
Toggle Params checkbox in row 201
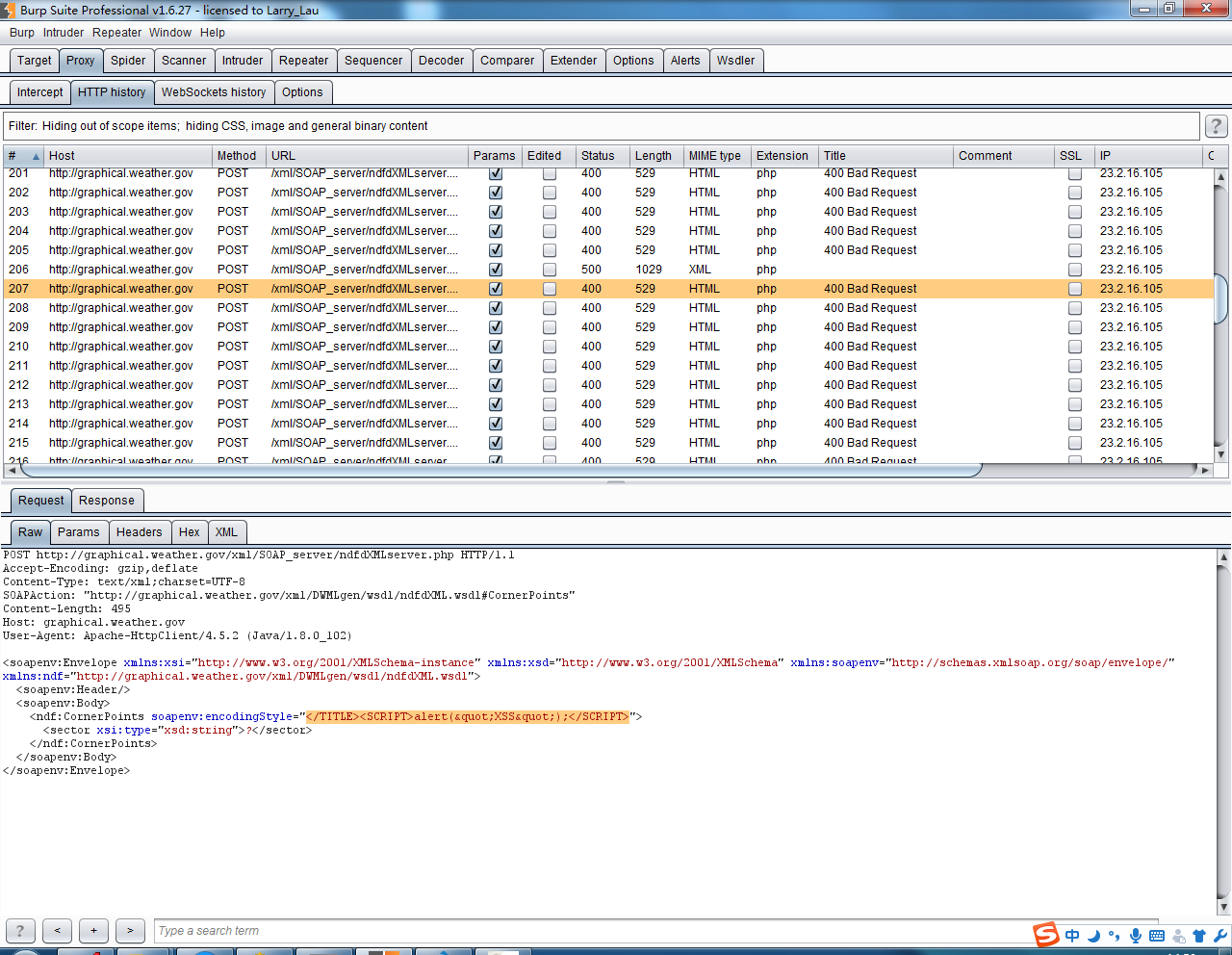pos(496,173)
